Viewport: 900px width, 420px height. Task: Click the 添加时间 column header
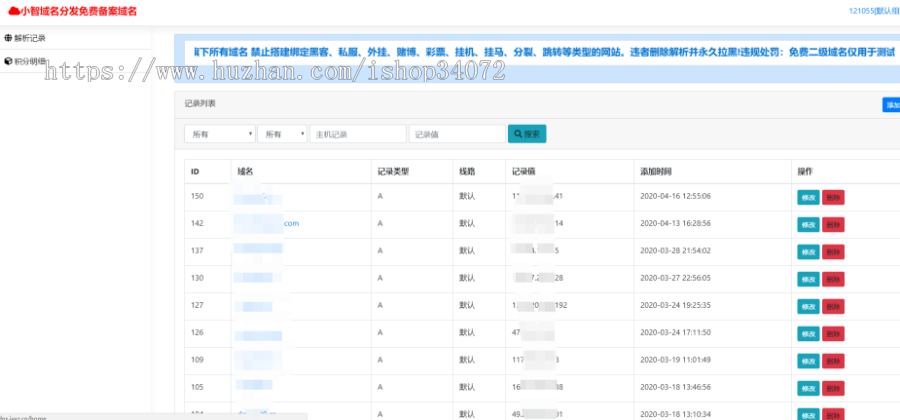click(x=656, y=172)
